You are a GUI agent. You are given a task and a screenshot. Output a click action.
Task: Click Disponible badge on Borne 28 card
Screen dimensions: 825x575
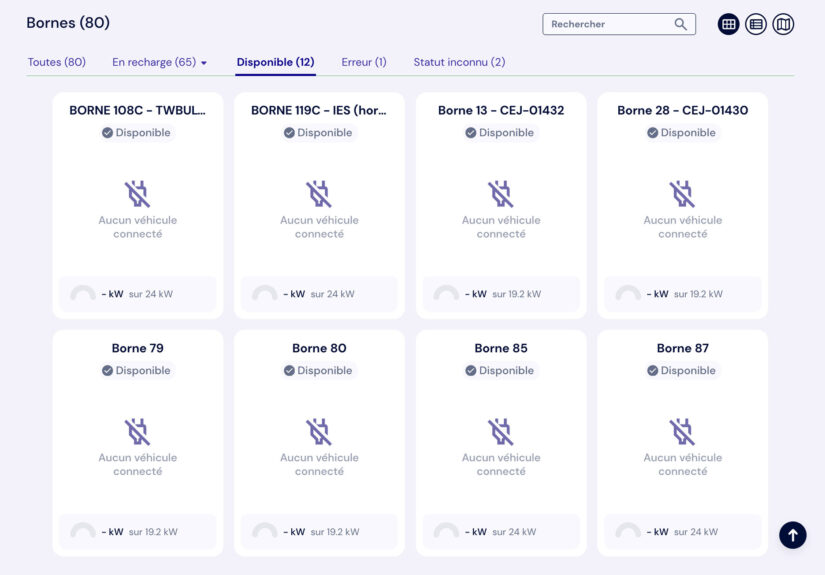click(682, 133)
